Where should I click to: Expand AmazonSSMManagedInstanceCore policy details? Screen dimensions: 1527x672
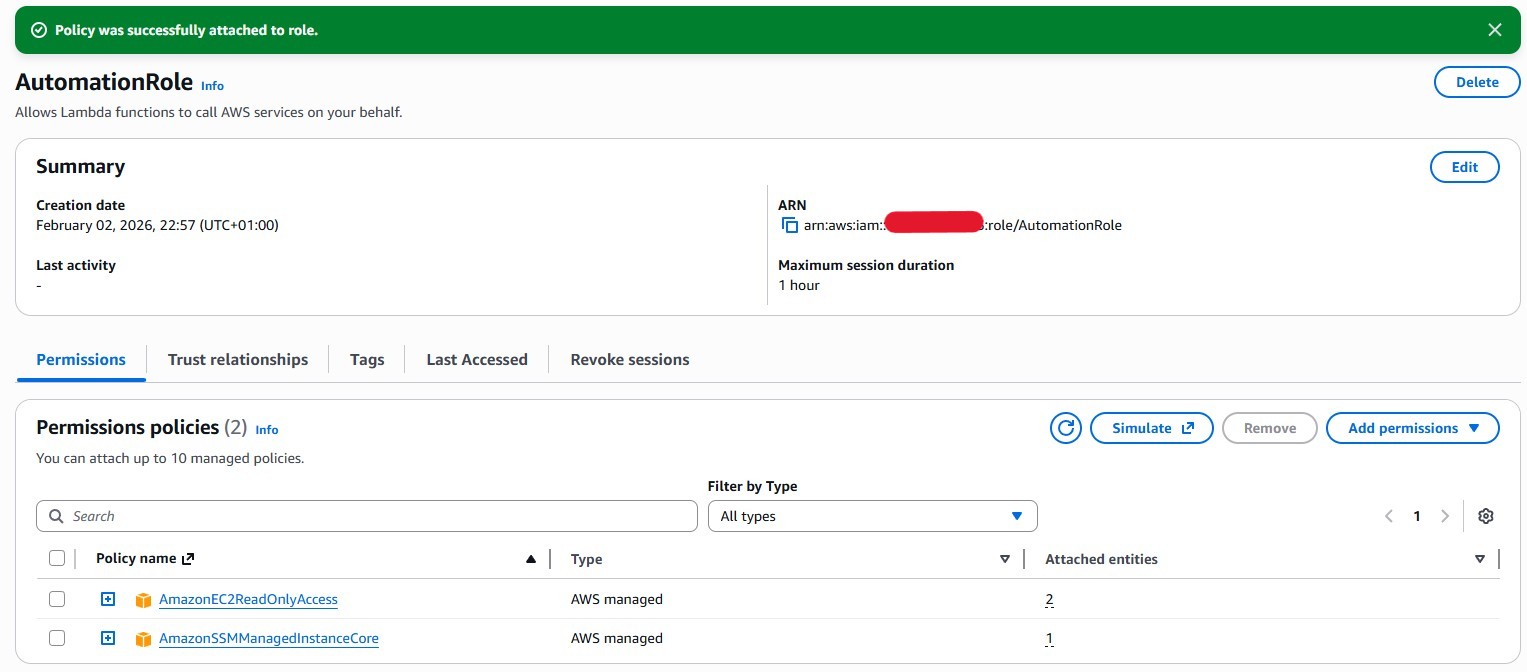click(x=107, y=638)
